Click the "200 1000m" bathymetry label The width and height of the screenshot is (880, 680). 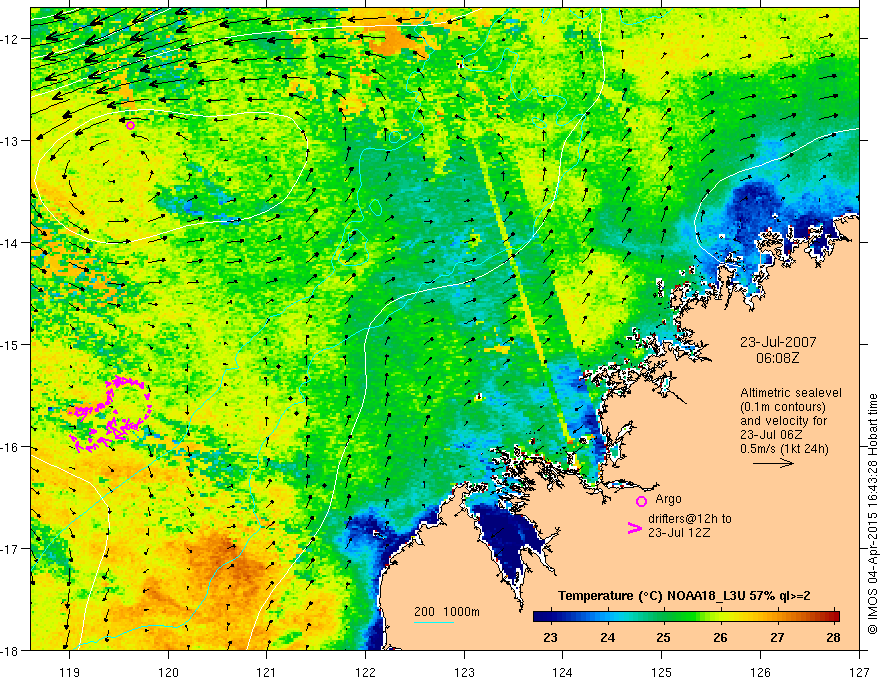447,612
